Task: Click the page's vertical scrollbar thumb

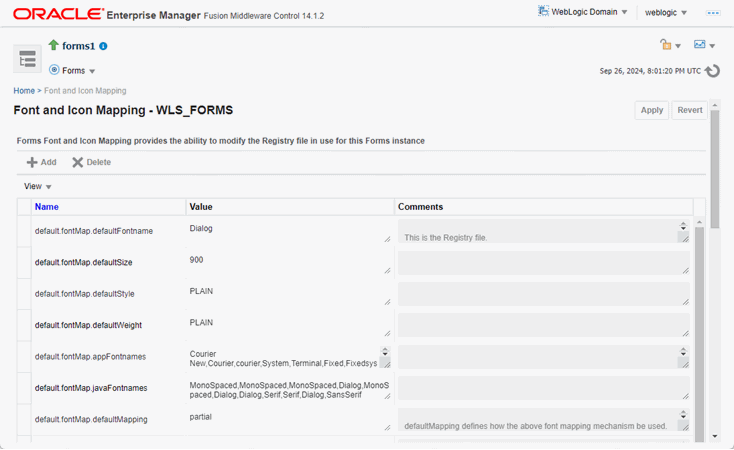Action: 714,169
